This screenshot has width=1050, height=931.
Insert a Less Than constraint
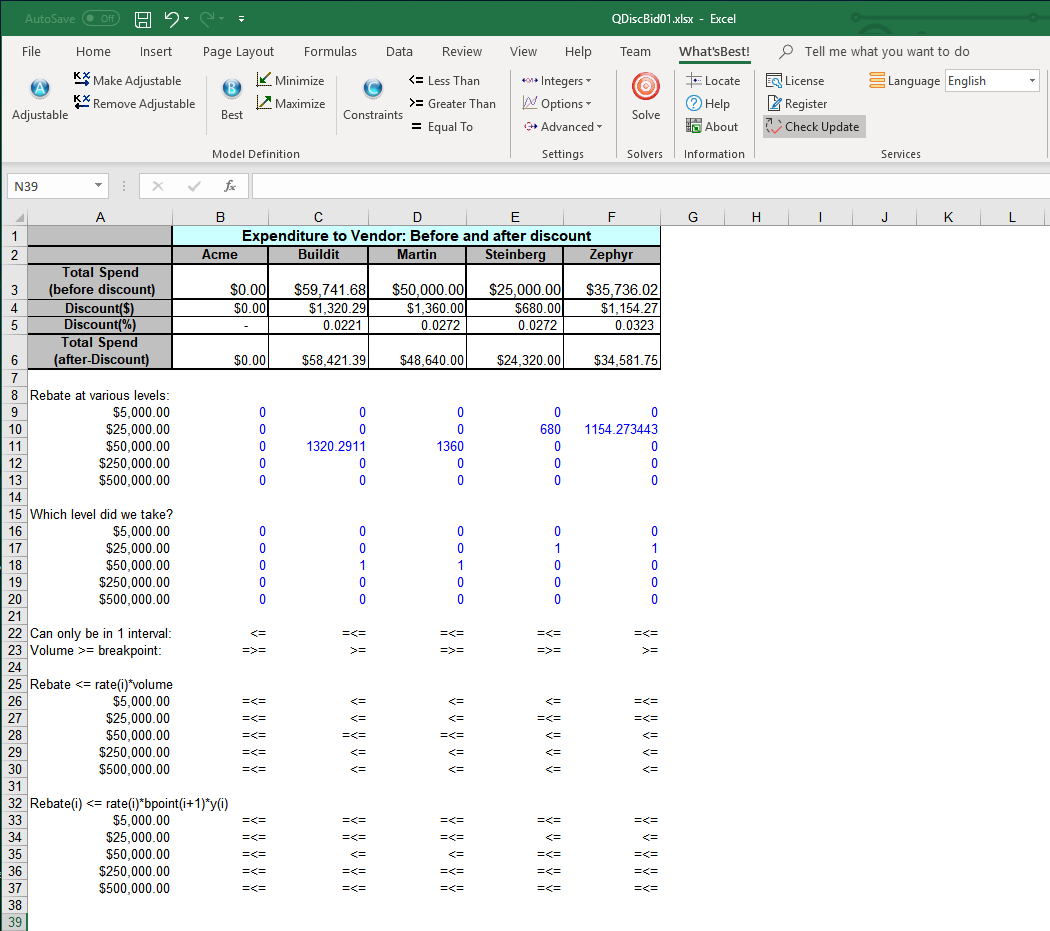pos(444,80)
